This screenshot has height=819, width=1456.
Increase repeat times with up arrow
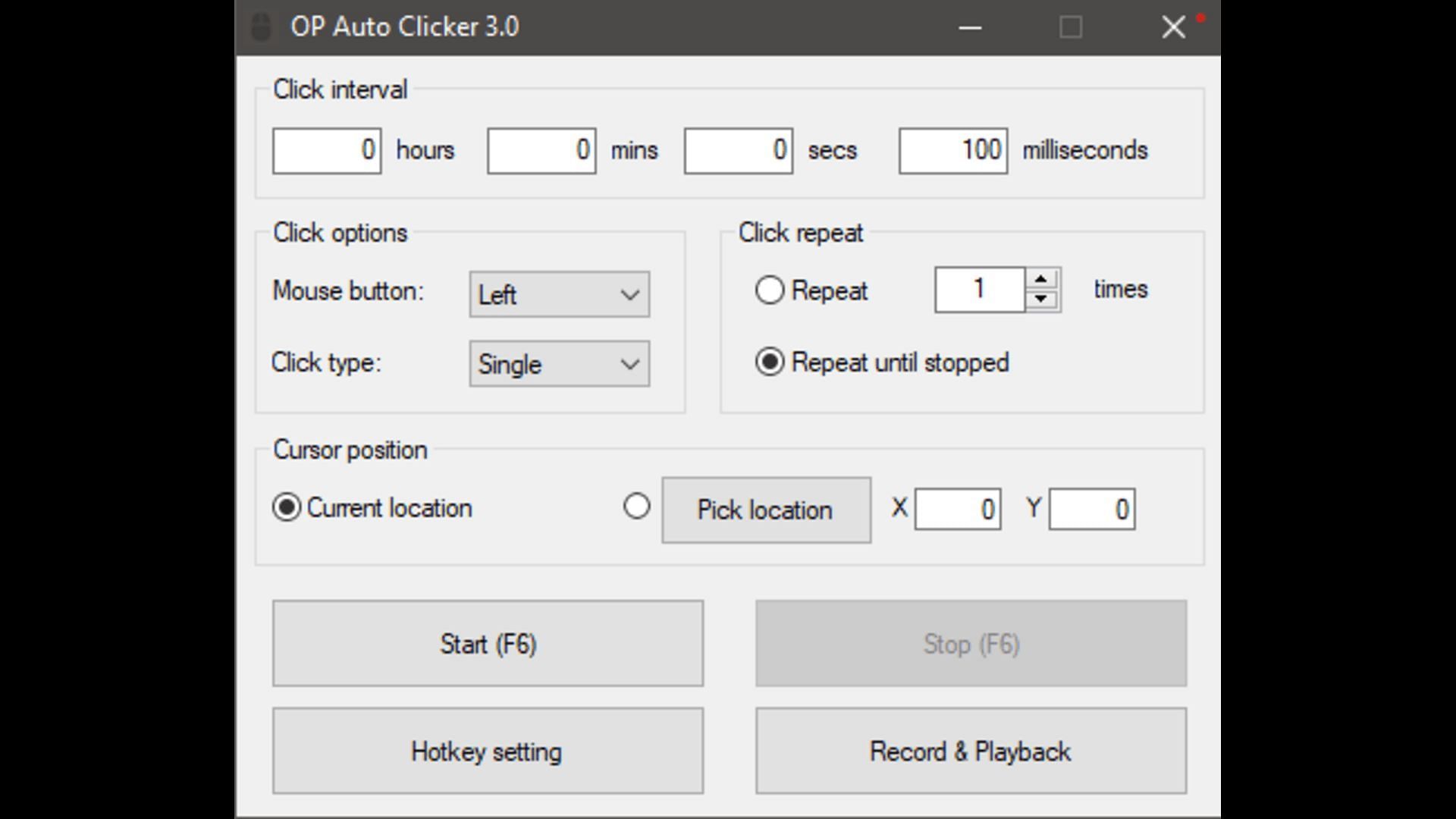point(1041,280)
